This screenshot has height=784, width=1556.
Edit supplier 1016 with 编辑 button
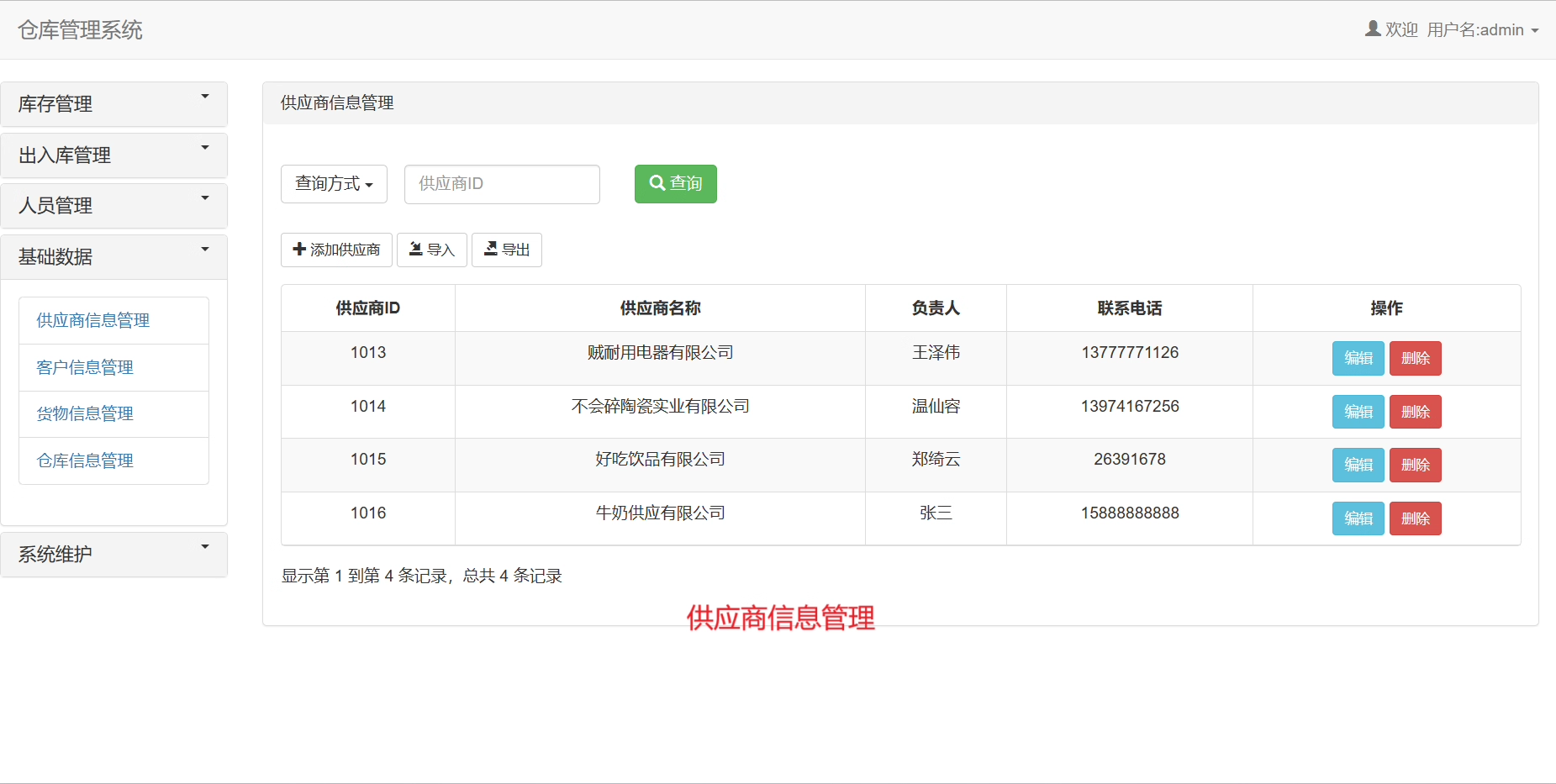pyautogui.click(x=1358, y=518)
